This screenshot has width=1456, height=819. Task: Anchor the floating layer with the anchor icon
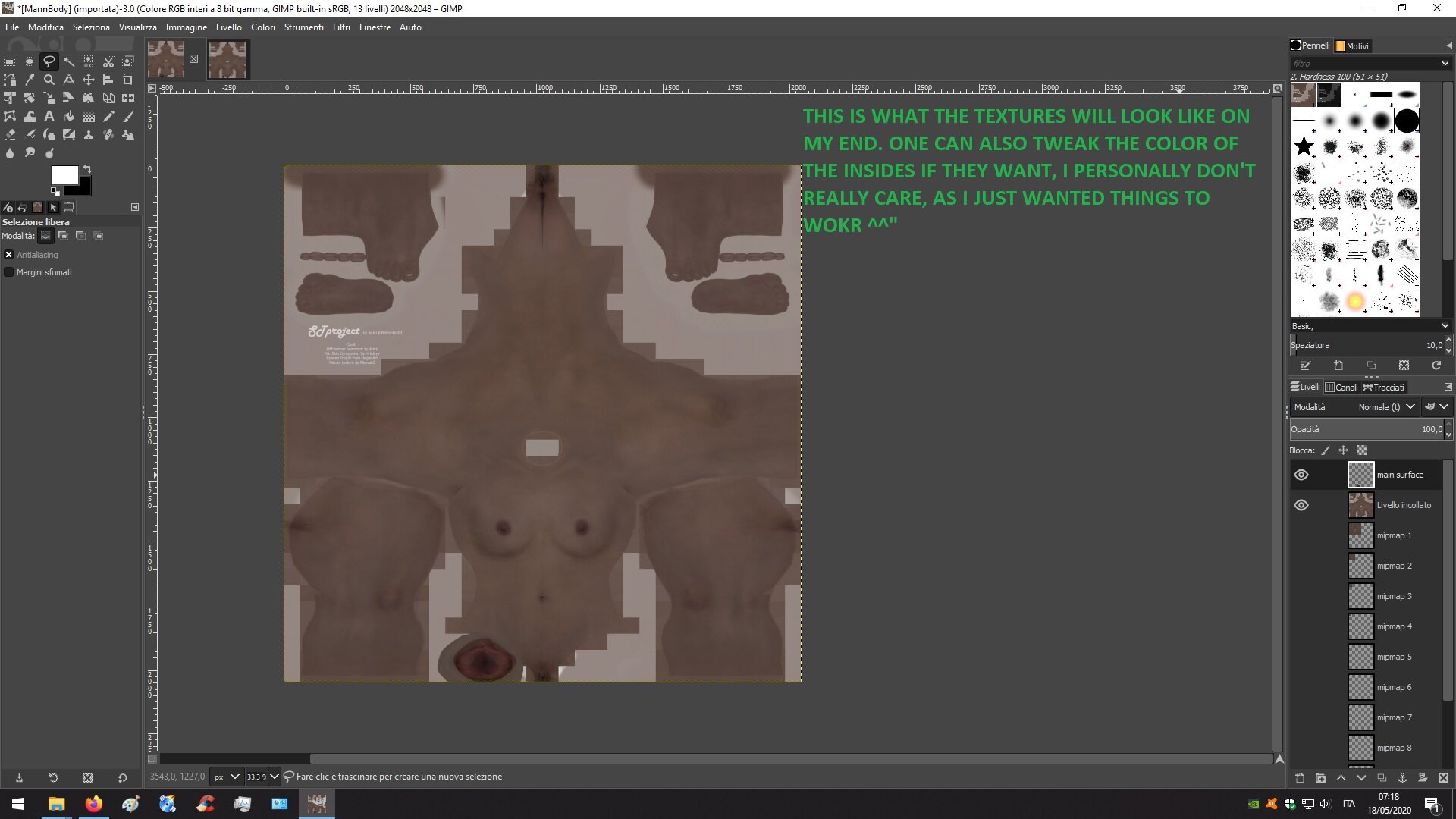[1403, 778]
